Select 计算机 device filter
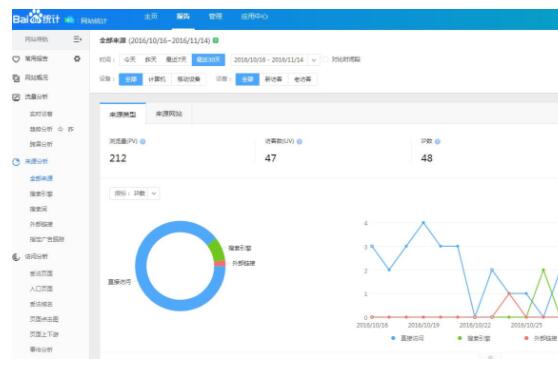This screenshot has width=558, height=369. pos(157,79)
